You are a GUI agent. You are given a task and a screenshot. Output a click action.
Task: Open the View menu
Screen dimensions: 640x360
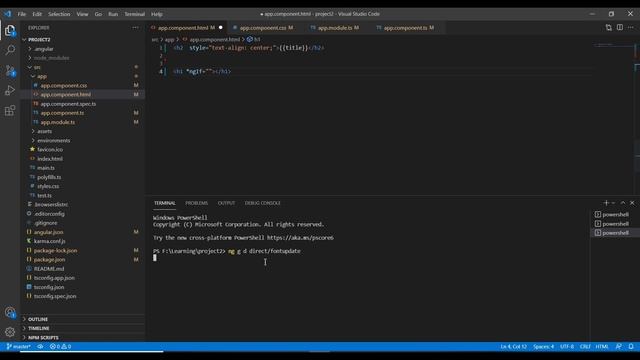point(82,14)
